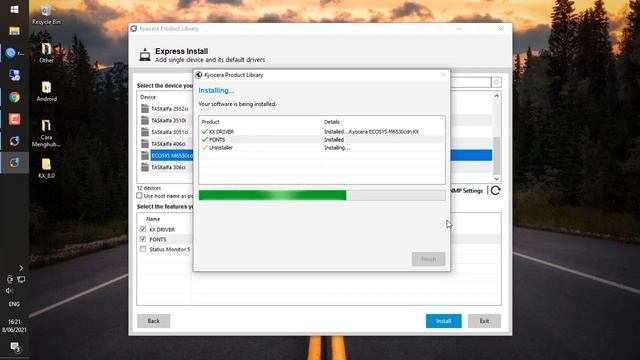Click the Device column header

pos(148,97)
